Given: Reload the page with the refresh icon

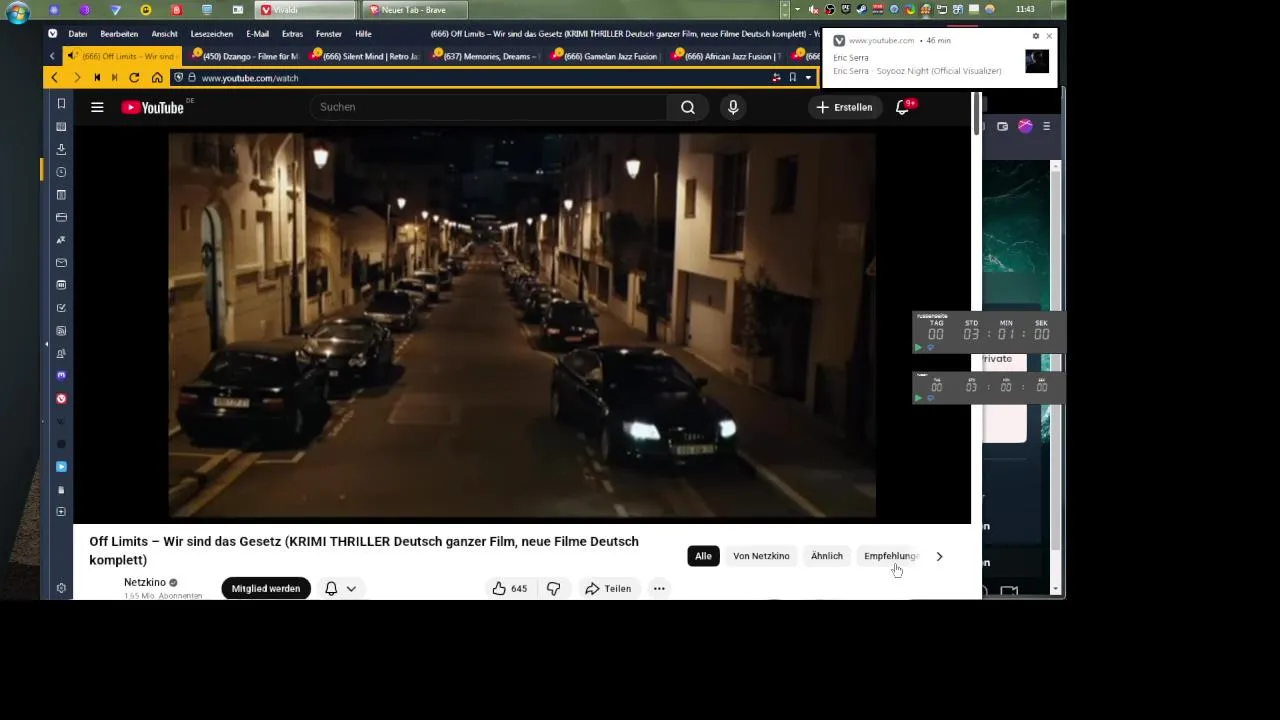Looking at the screenshot, I should tap(134, 77).
